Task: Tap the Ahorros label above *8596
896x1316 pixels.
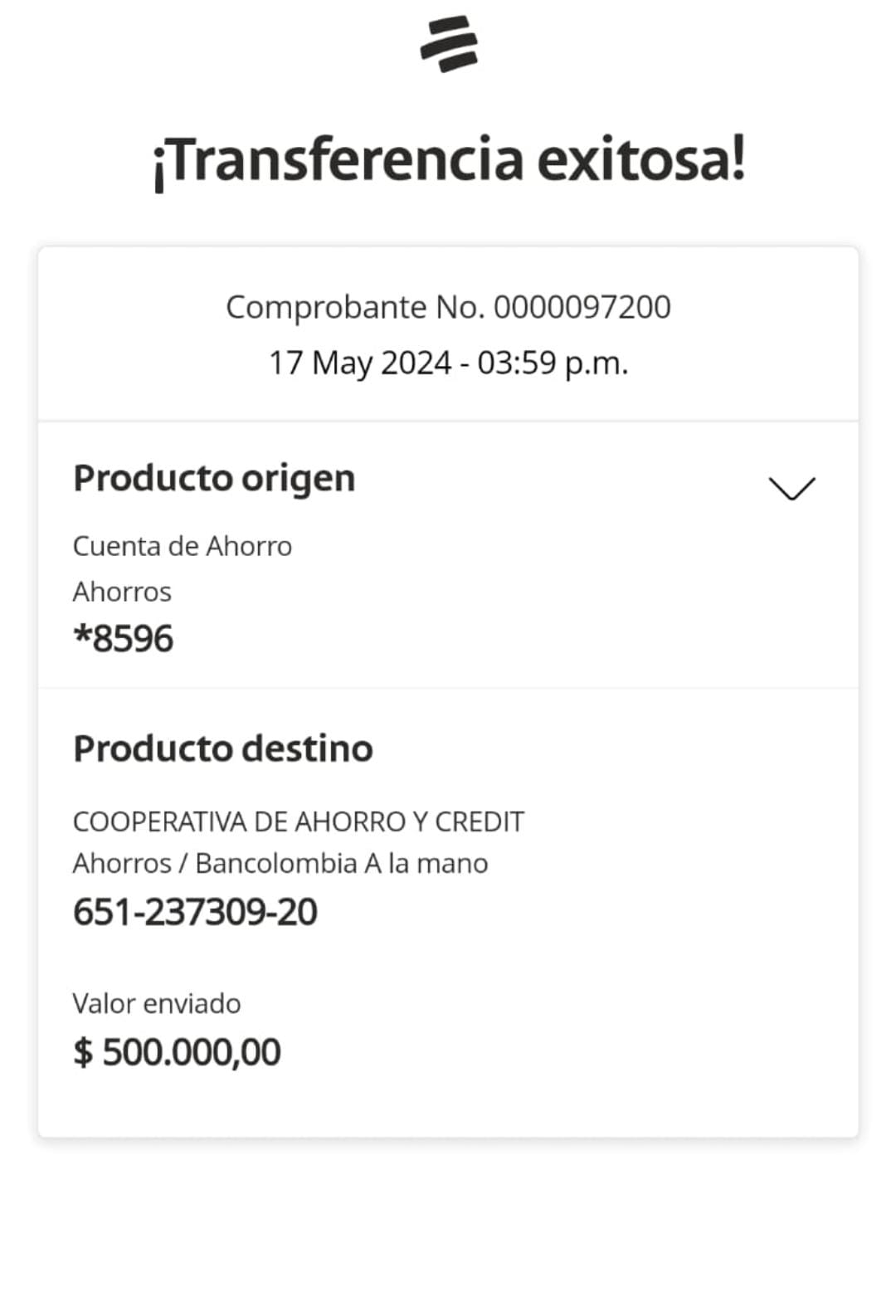Action: click(x=122, y=592)
